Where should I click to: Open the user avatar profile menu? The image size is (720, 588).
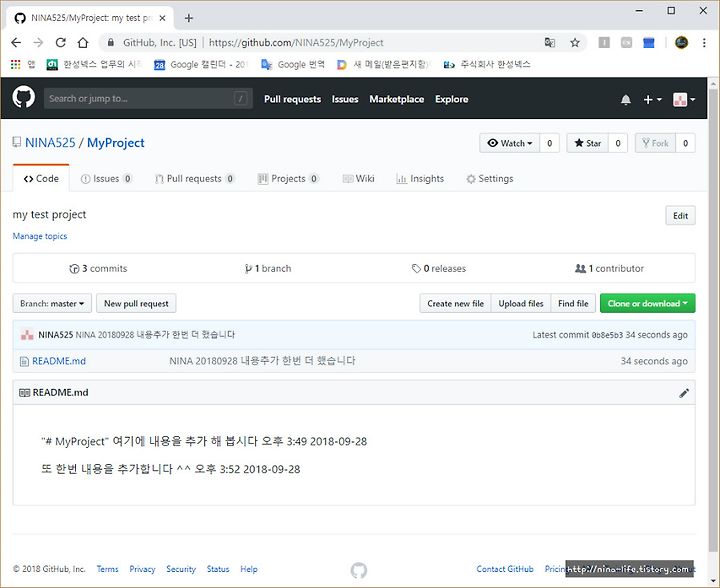click(x=684, y=100)
